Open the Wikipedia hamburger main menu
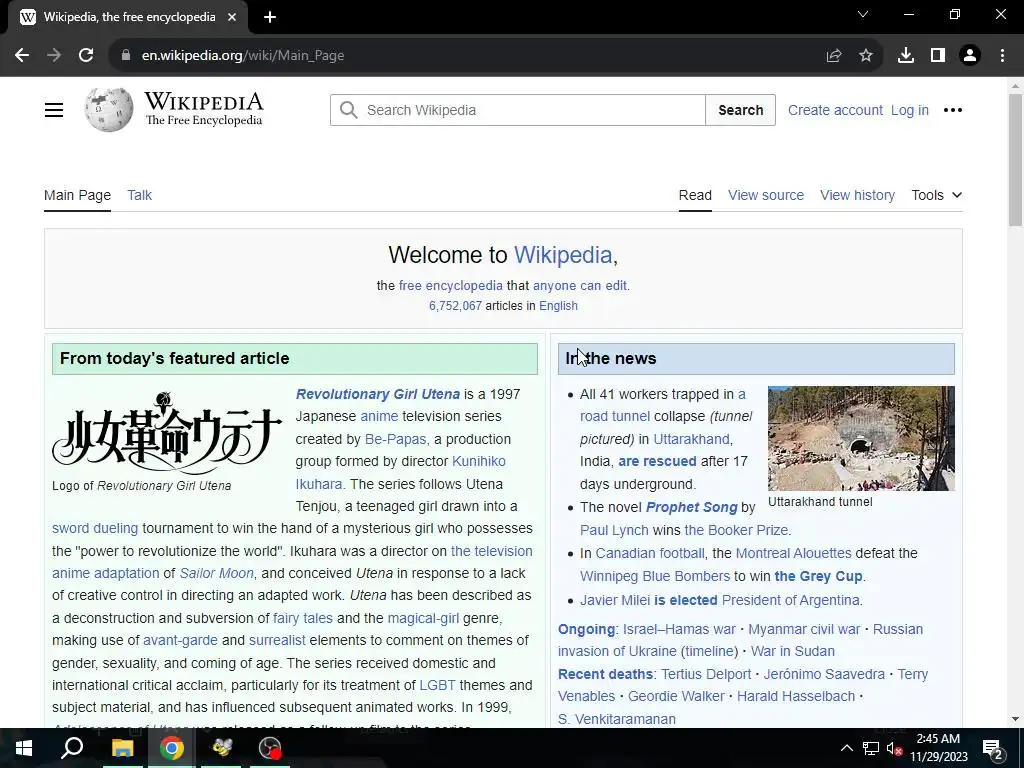 pyautogui.click(x=54, y=110)
